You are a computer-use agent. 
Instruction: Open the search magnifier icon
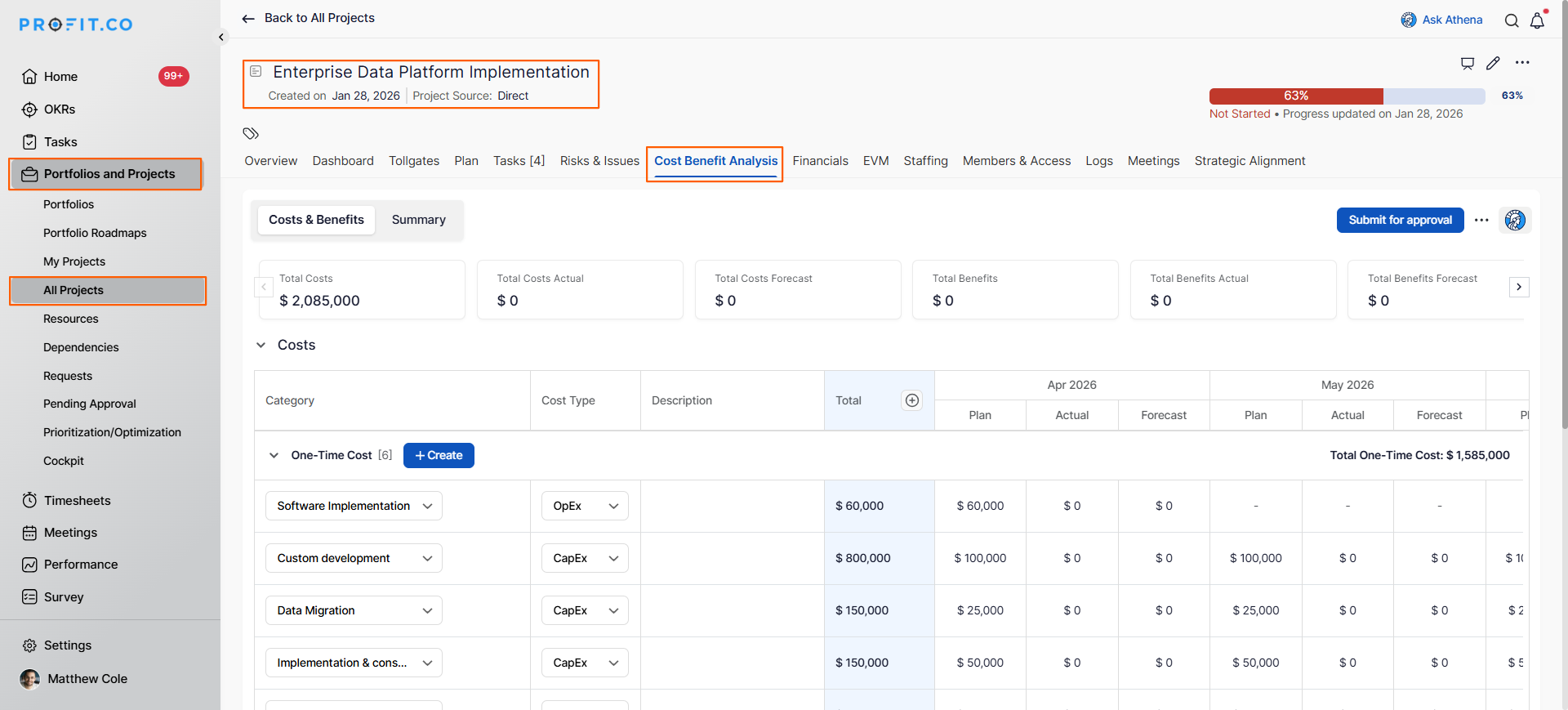[x=1512, y=20]
